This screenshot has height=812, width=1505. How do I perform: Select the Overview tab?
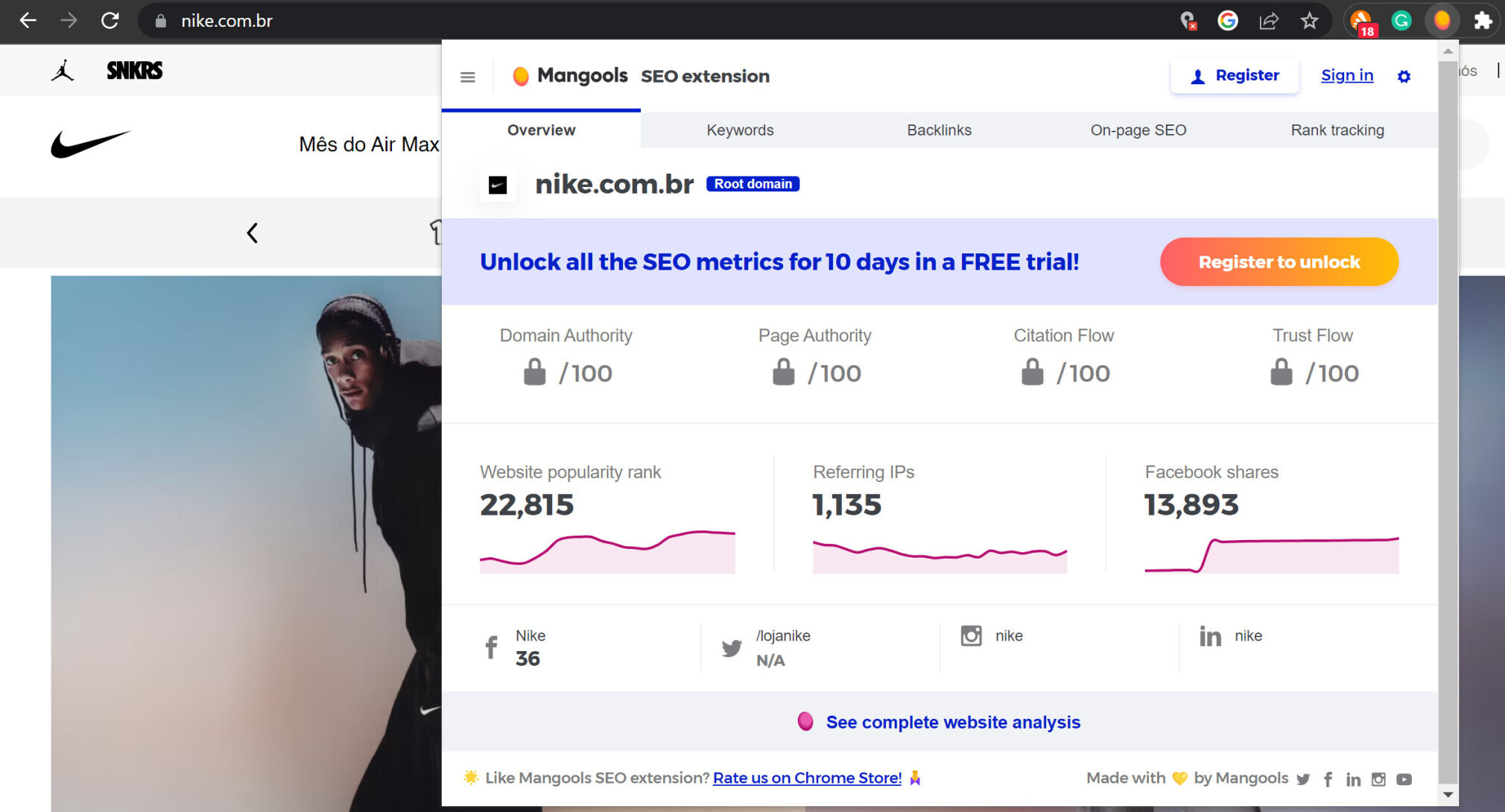[x=541, y=130]
